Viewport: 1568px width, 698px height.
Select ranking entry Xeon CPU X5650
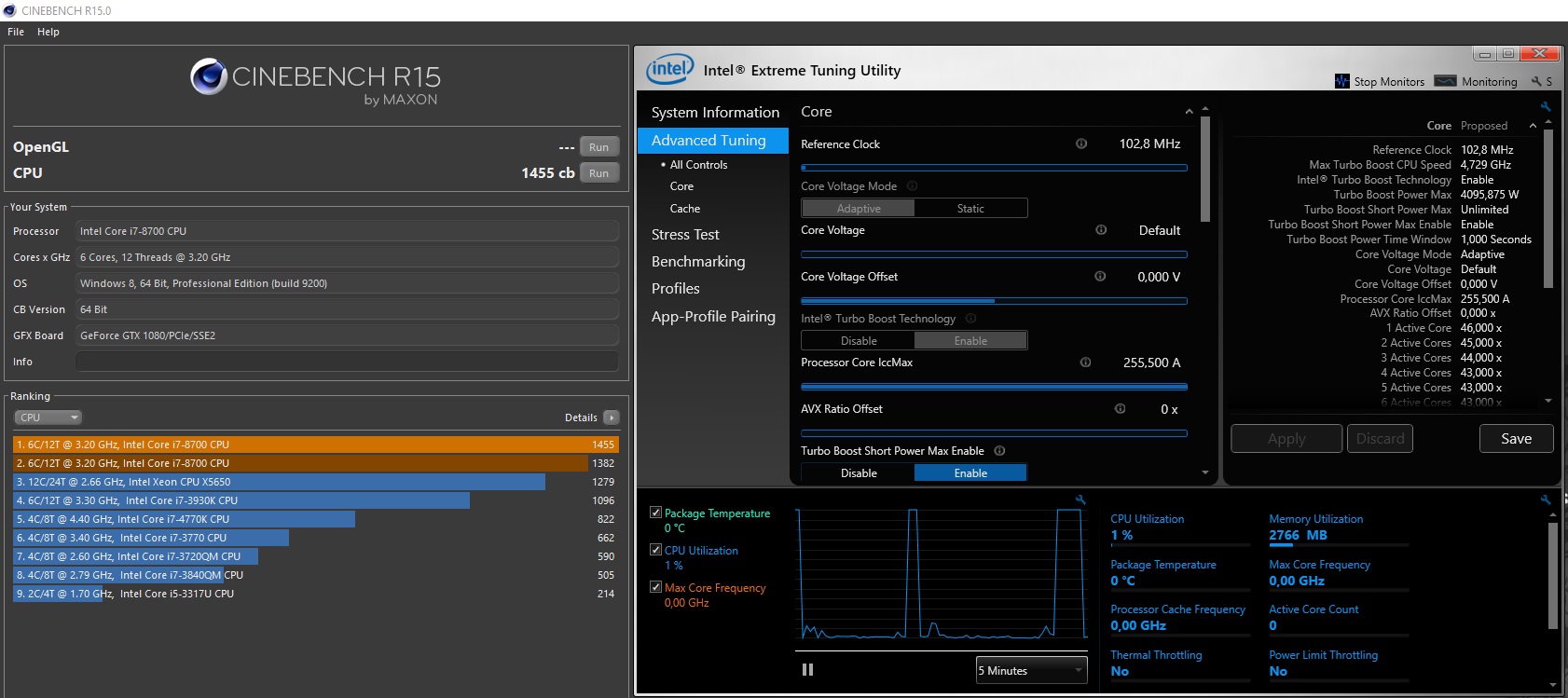(x=316, y=482)
